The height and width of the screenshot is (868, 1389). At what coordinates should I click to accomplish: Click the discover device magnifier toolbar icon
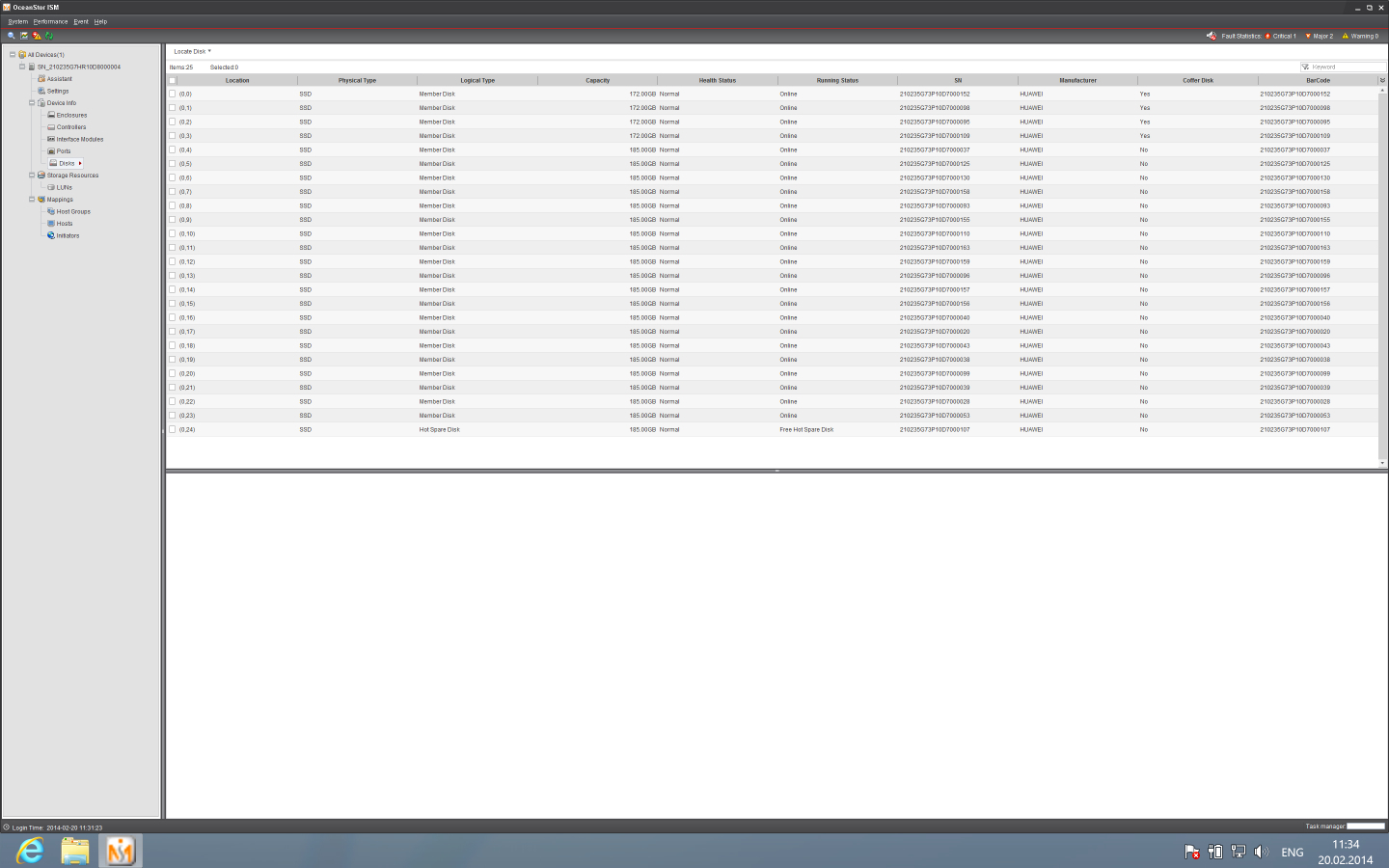12,36
